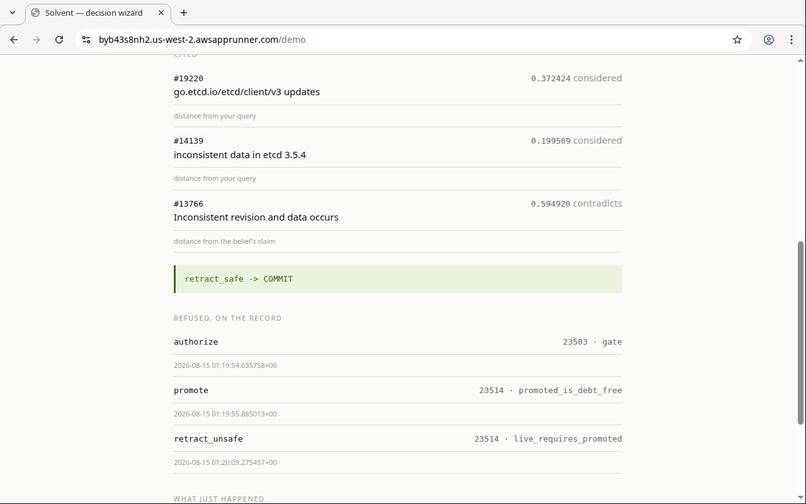806x504 pixels.
Task: Click timestamp 2026-08-15 01:19:55.885013+00
Action: coord(225,414)
